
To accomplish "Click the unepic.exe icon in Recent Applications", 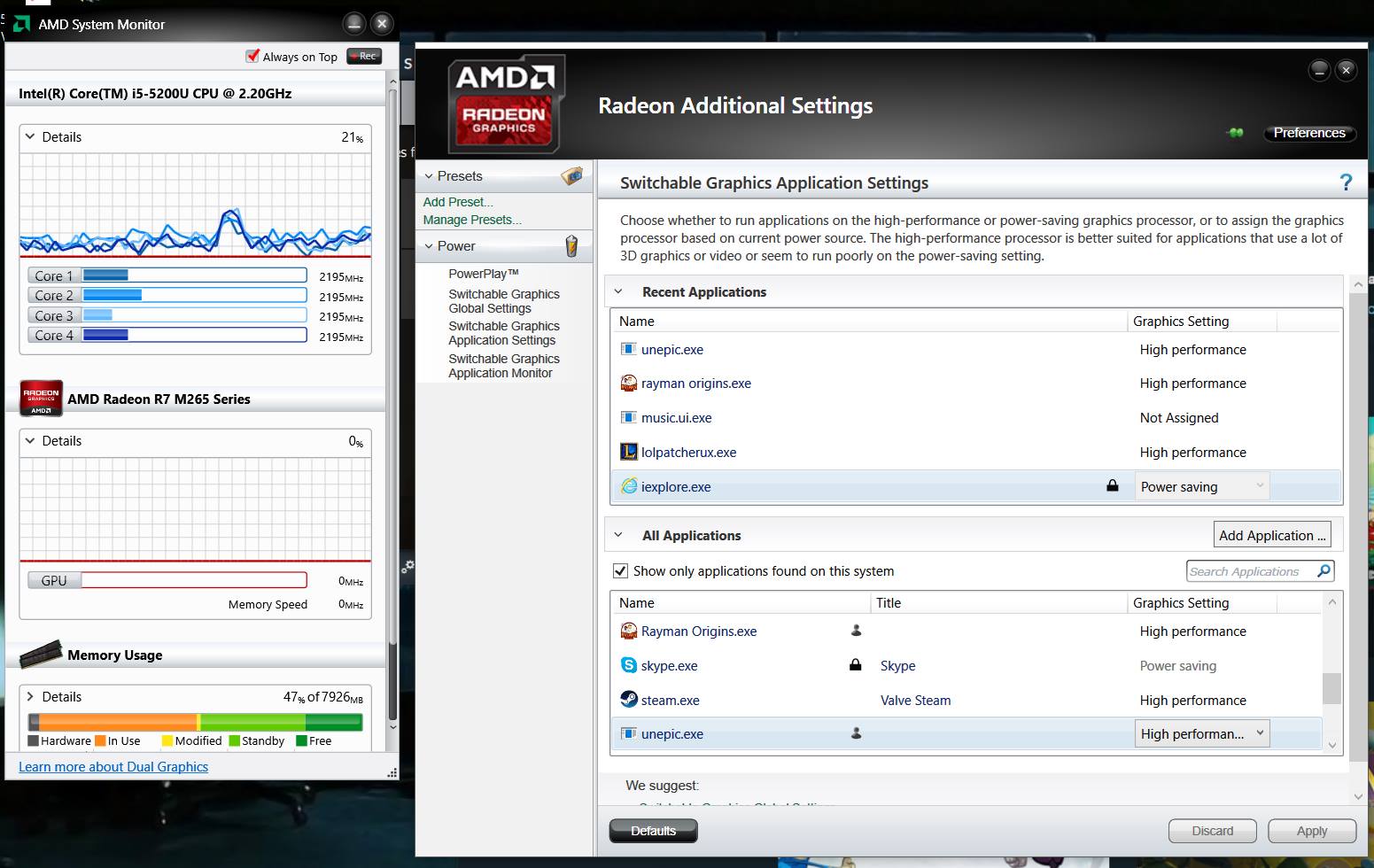I will [629, 349].
